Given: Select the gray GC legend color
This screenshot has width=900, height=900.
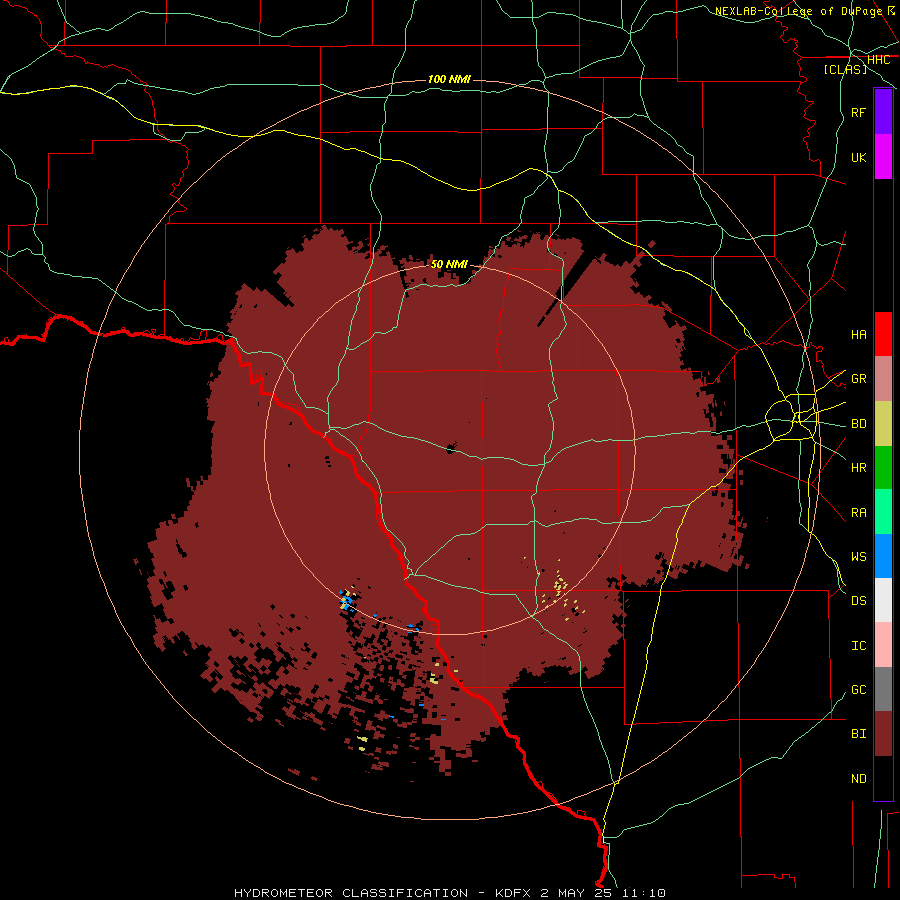Looking at the screenshot, I should pyautogui.click(x=883, y=689).
